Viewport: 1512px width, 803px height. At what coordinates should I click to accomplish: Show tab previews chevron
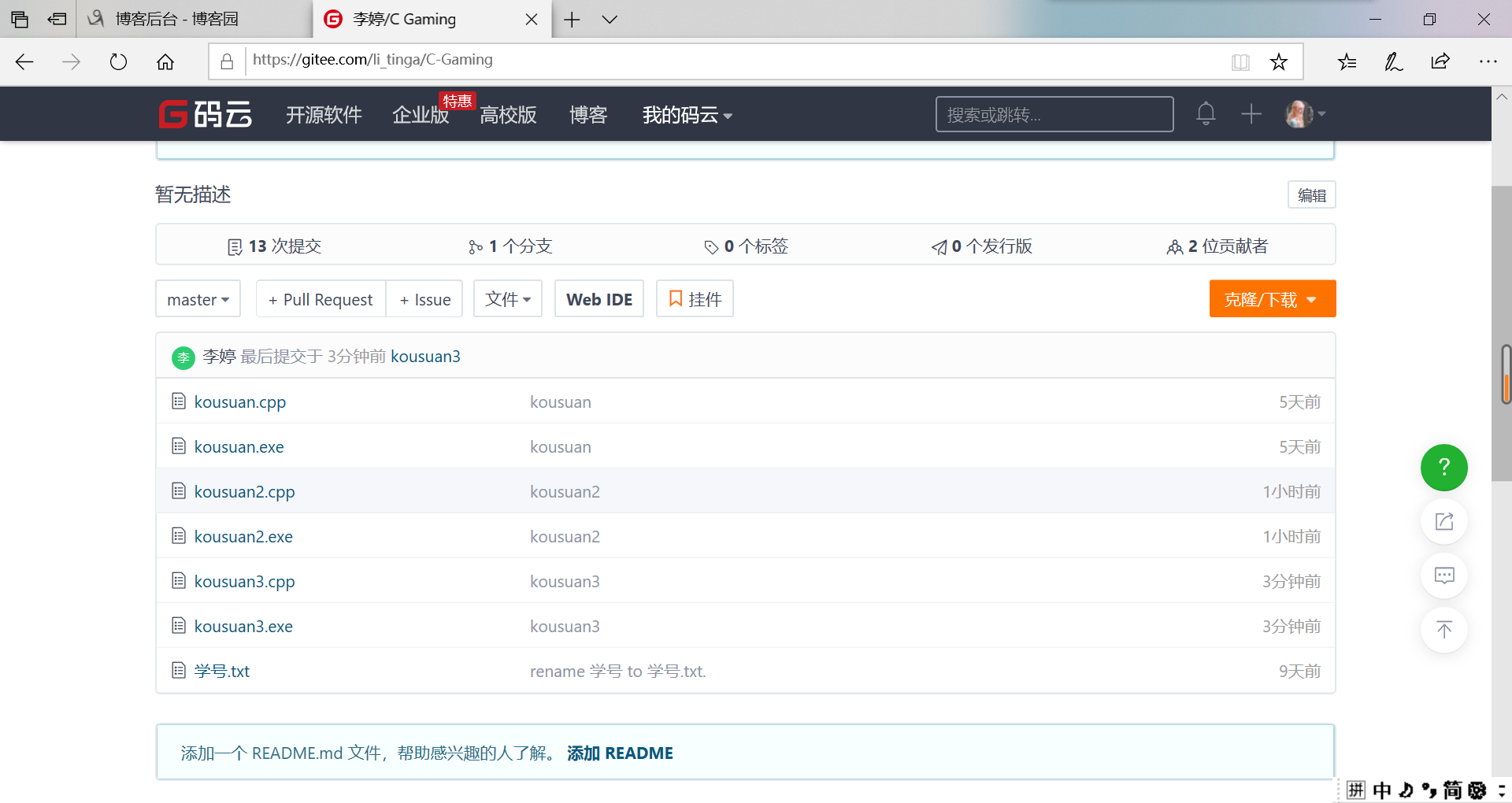pyautogui.click(x=610, y=20)
